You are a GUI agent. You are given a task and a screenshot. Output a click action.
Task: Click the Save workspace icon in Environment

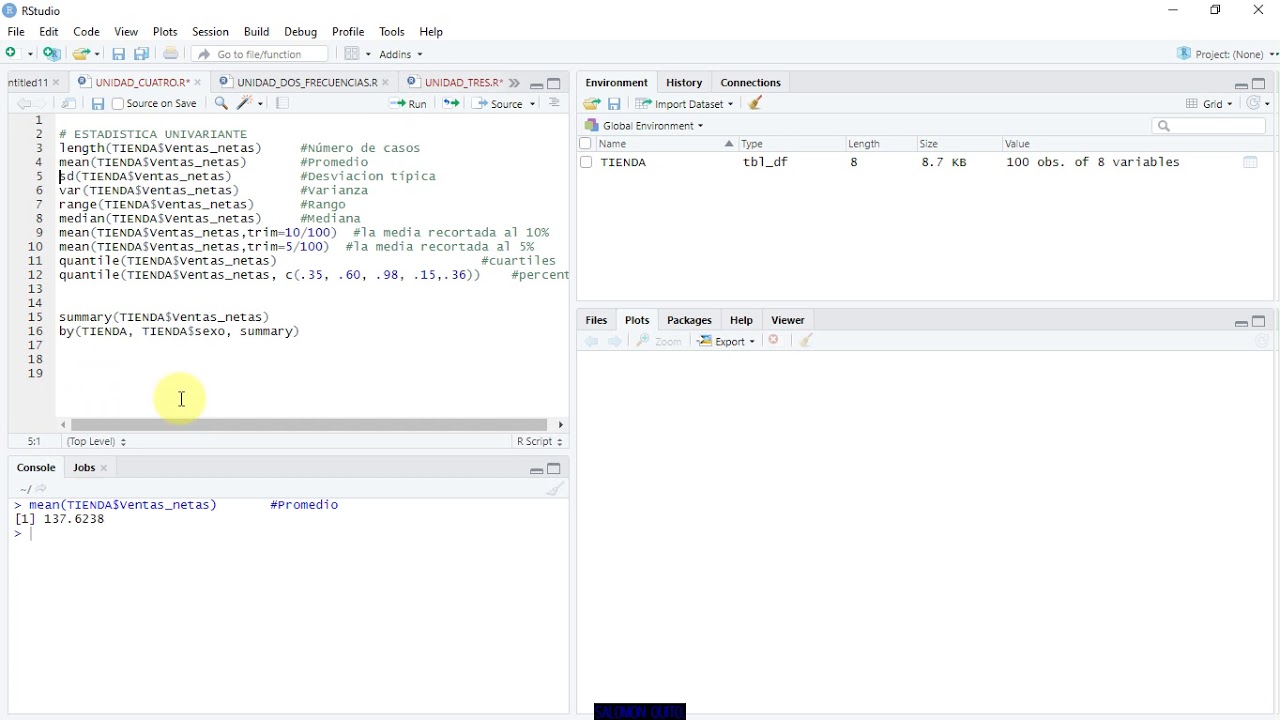click(614, 104)
